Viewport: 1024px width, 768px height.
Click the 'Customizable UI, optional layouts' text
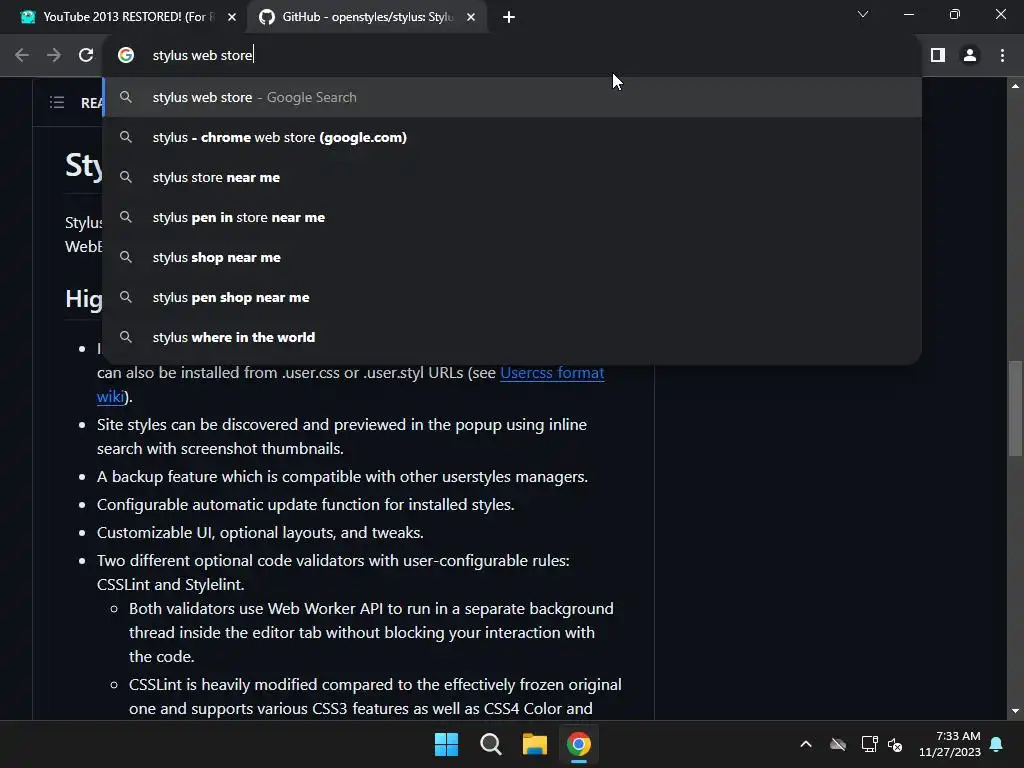coord(260,533)
